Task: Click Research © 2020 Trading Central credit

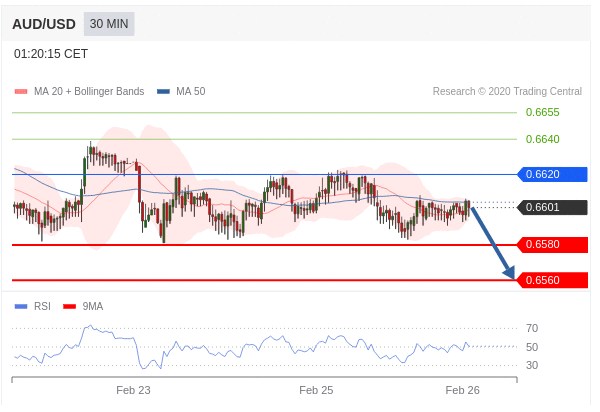Action: pos(507,91)
